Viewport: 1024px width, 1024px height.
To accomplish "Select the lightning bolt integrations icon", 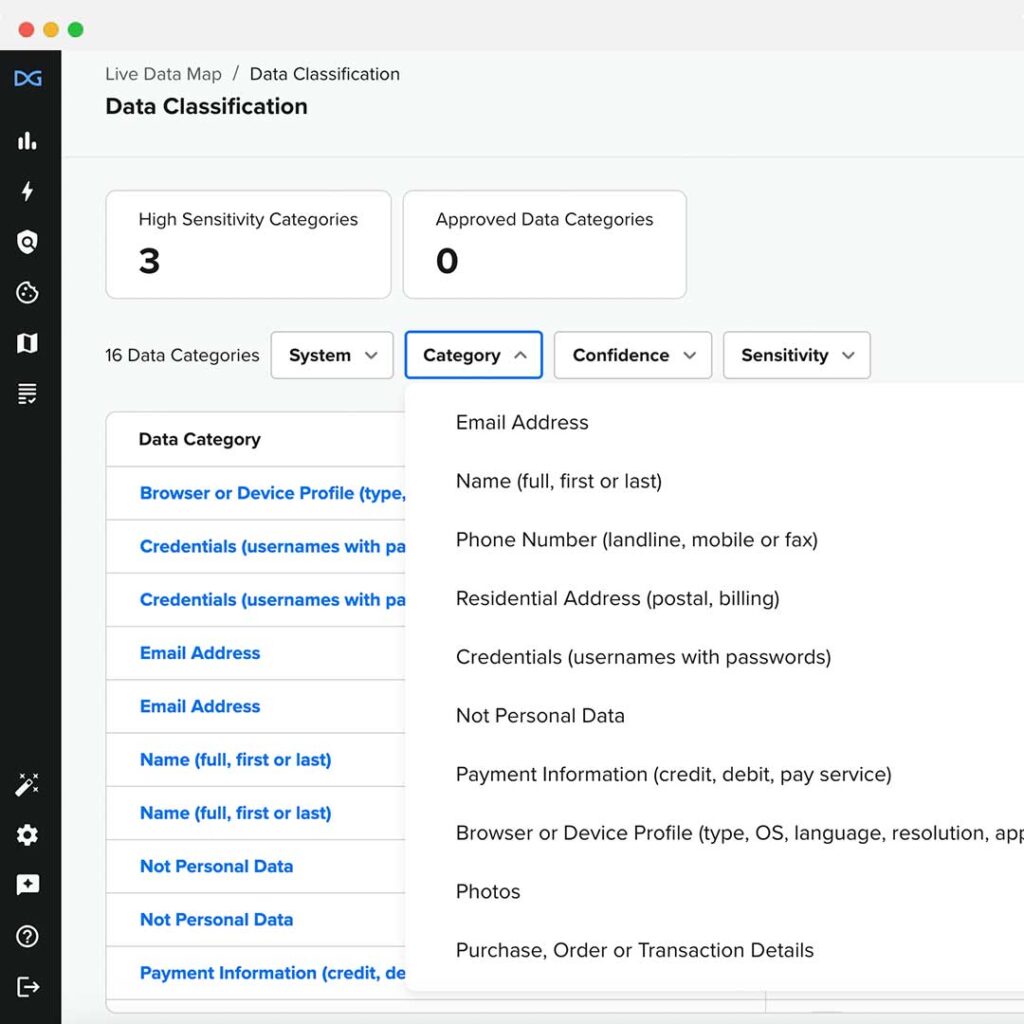I will tap(28, 192).
